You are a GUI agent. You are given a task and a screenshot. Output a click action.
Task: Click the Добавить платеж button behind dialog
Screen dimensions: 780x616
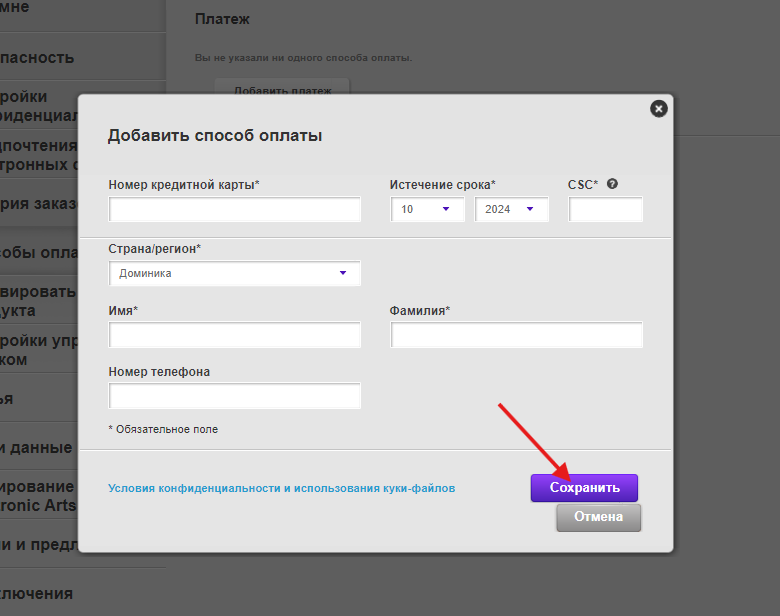point(282,88)
